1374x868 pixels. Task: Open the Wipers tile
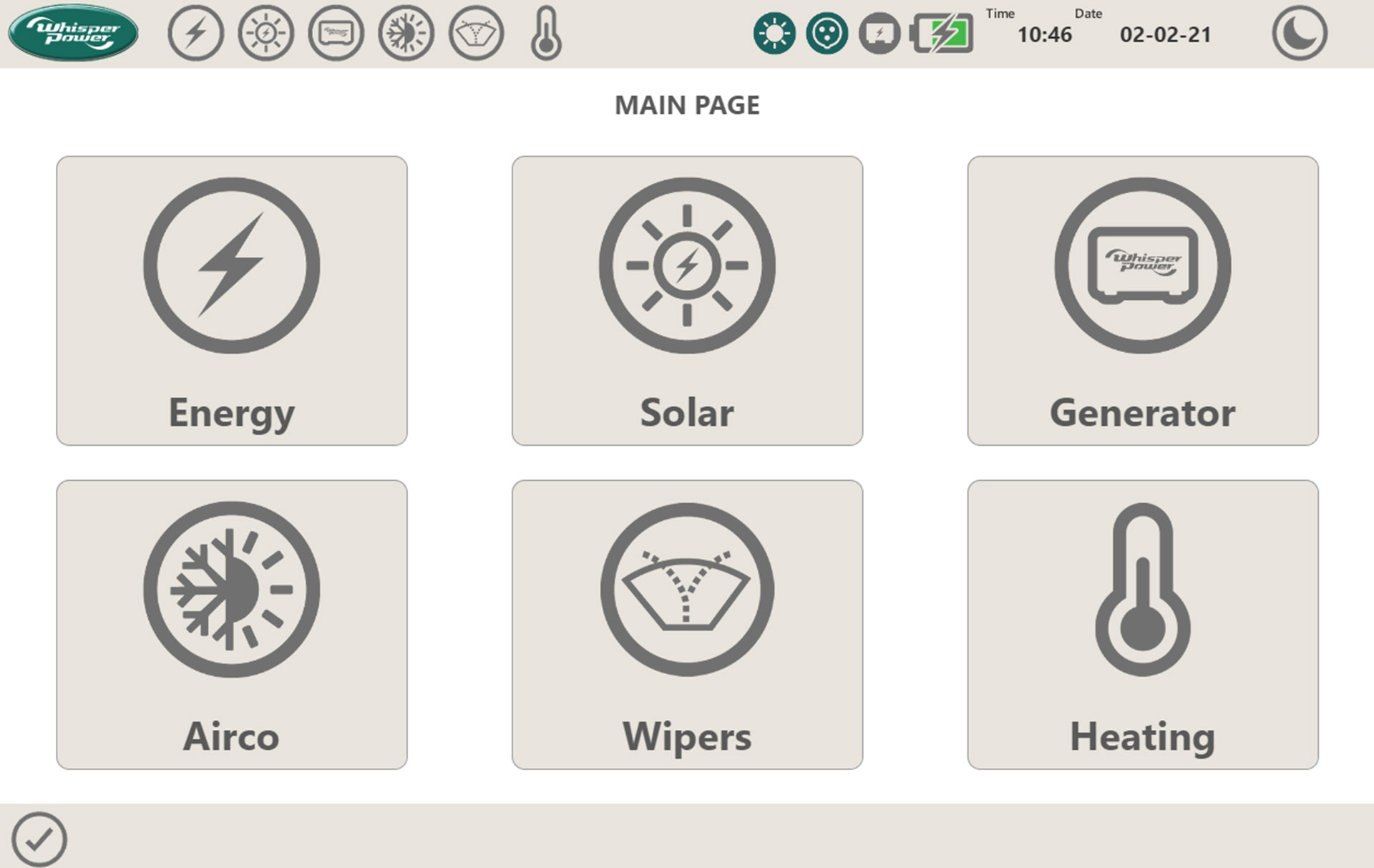(687, 624)
